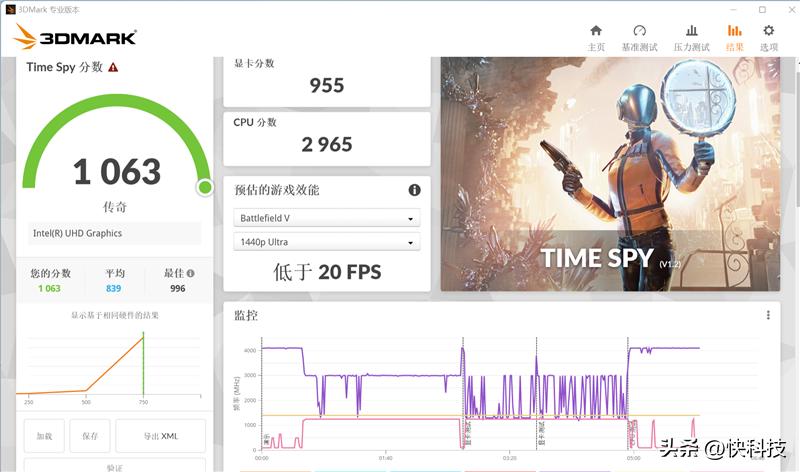Click the 保存 (Save) button
The width and height of the screenshot is (800, 472).
90,436
